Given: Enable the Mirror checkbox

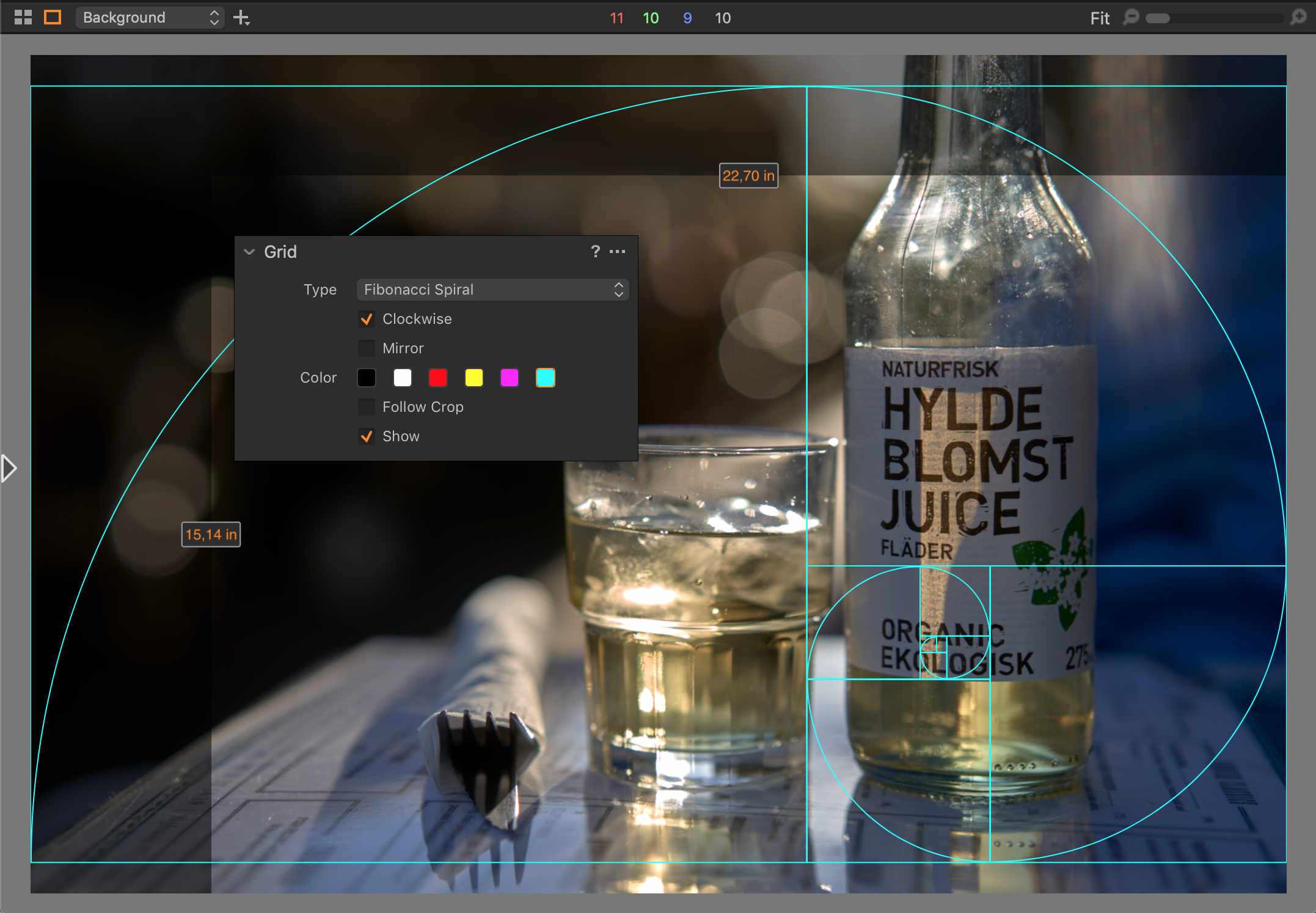Looking at the screenshot, I should pyautogui.click(x=367, y=348).
